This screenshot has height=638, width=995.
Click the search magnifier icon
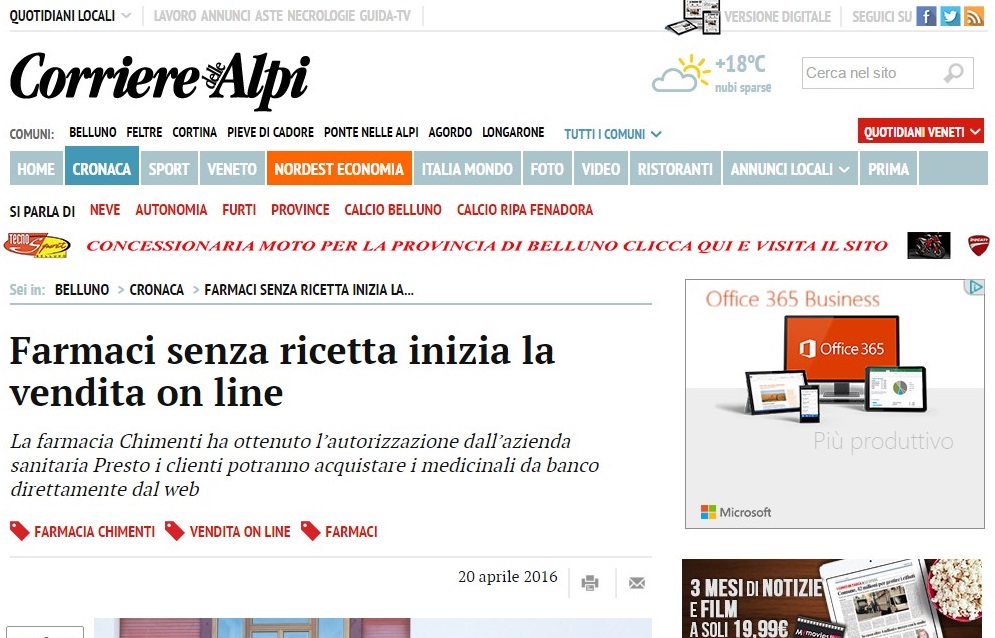954,73
